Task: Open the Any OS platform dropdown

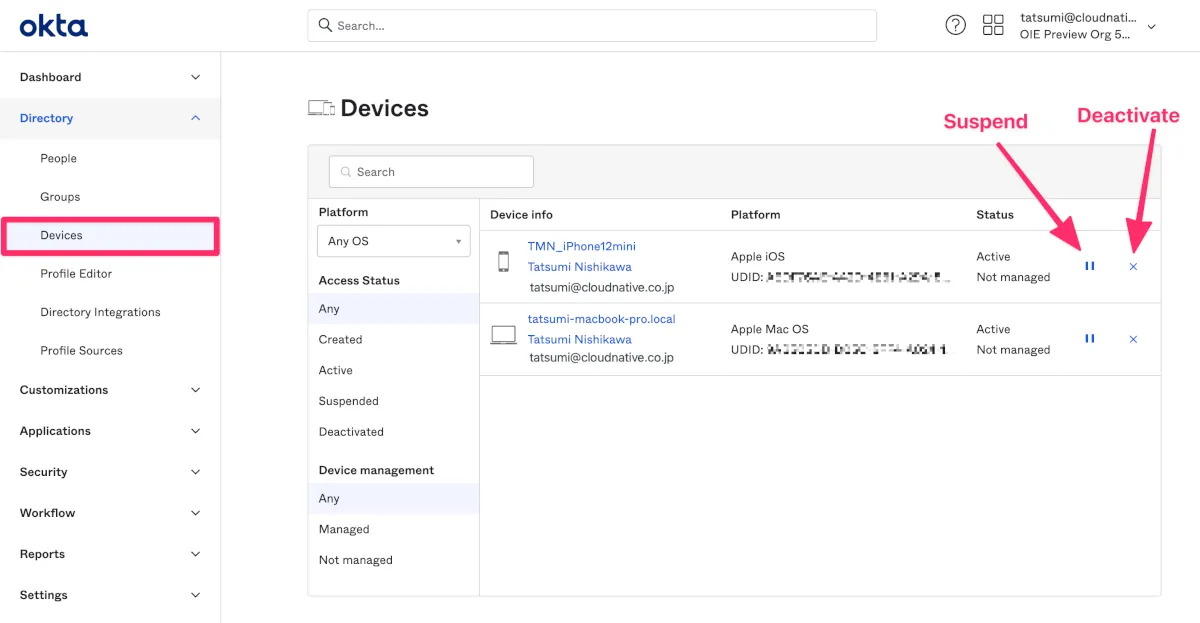Action: pyautogui.click(x=393, y=241)
